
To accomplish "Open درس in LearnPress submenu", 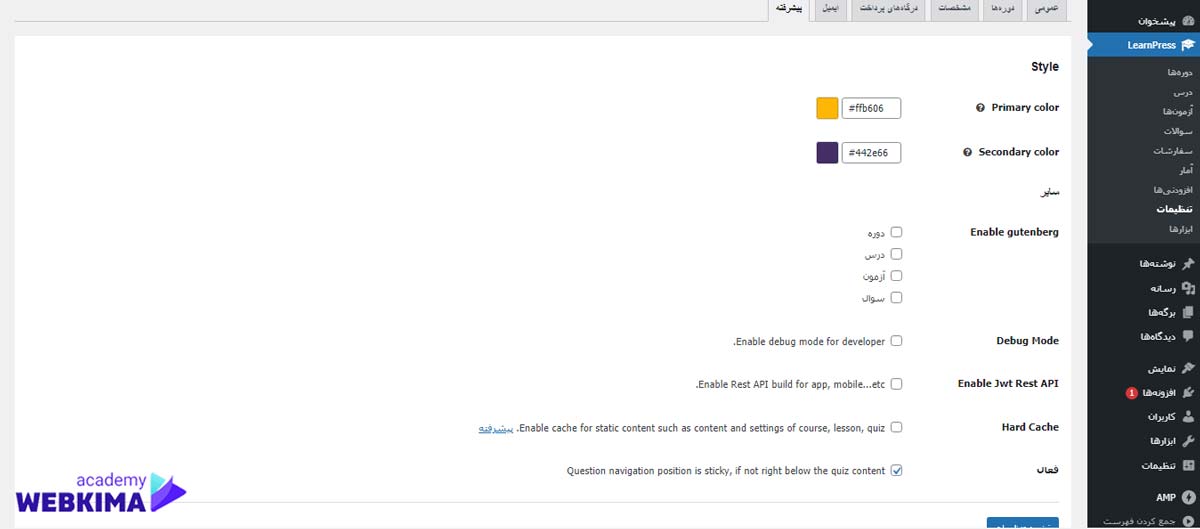I will pyautogui.click(x=1184, y=92).
